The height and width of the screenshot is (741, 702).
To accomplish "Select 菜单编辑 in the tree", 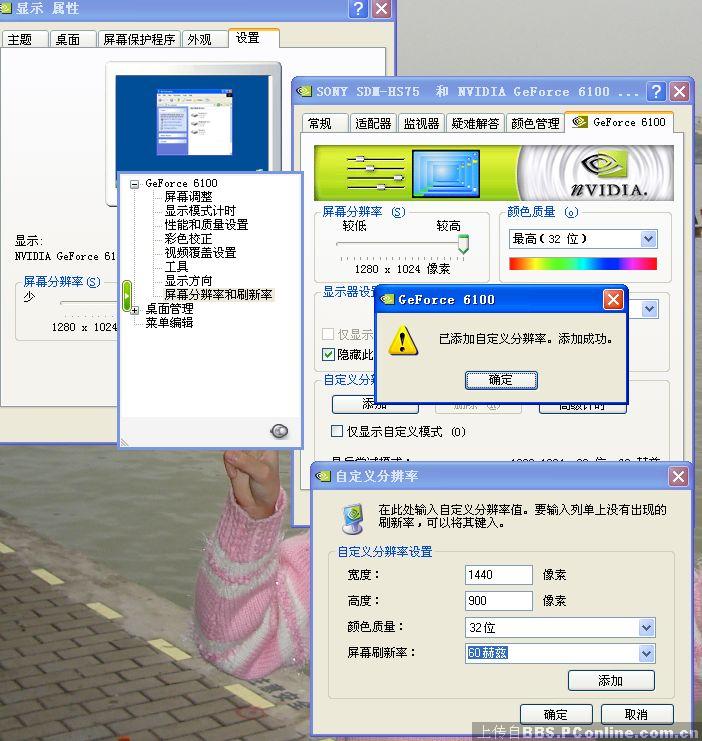I will 169,323.
